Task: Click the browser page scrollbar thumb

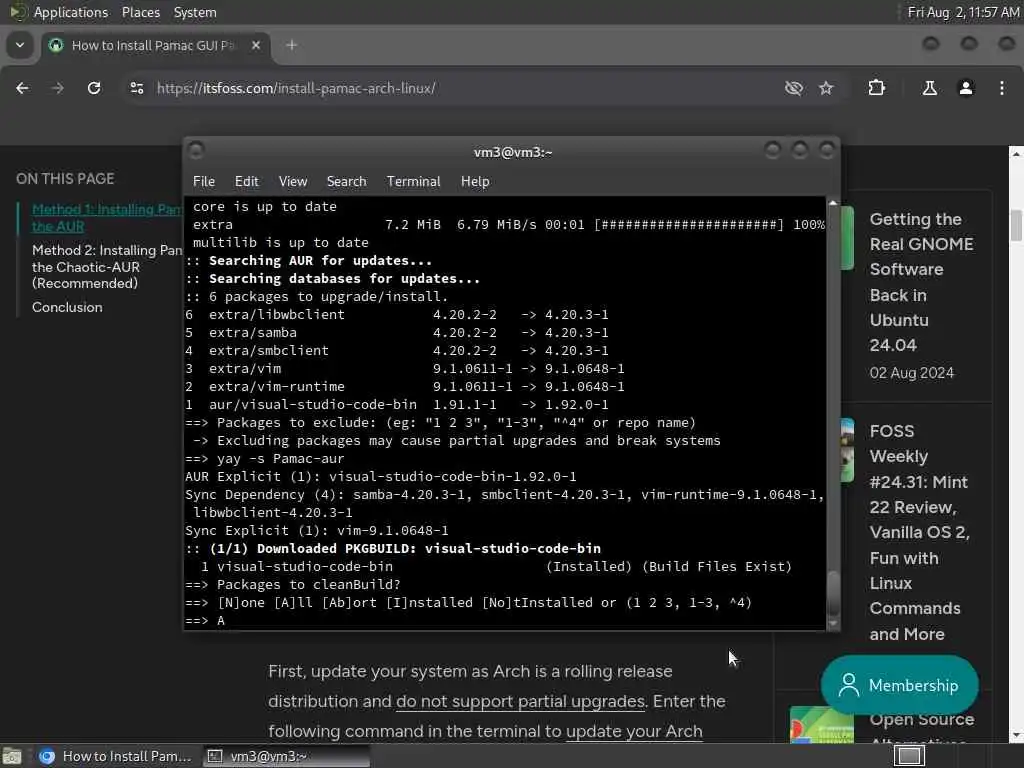Action: [x=1016, y=225]
